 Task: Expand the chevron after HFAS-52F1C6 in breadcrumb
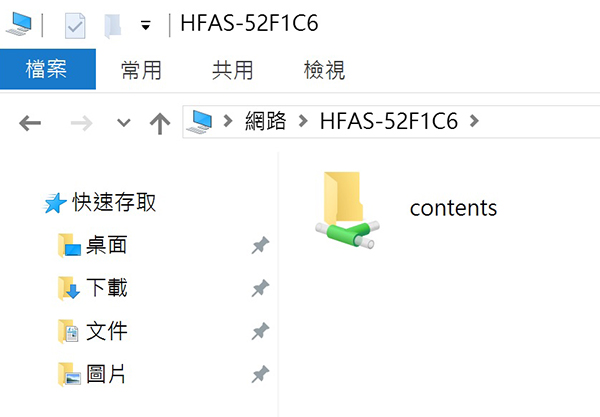pyautogui.click(x=474, y=121)
